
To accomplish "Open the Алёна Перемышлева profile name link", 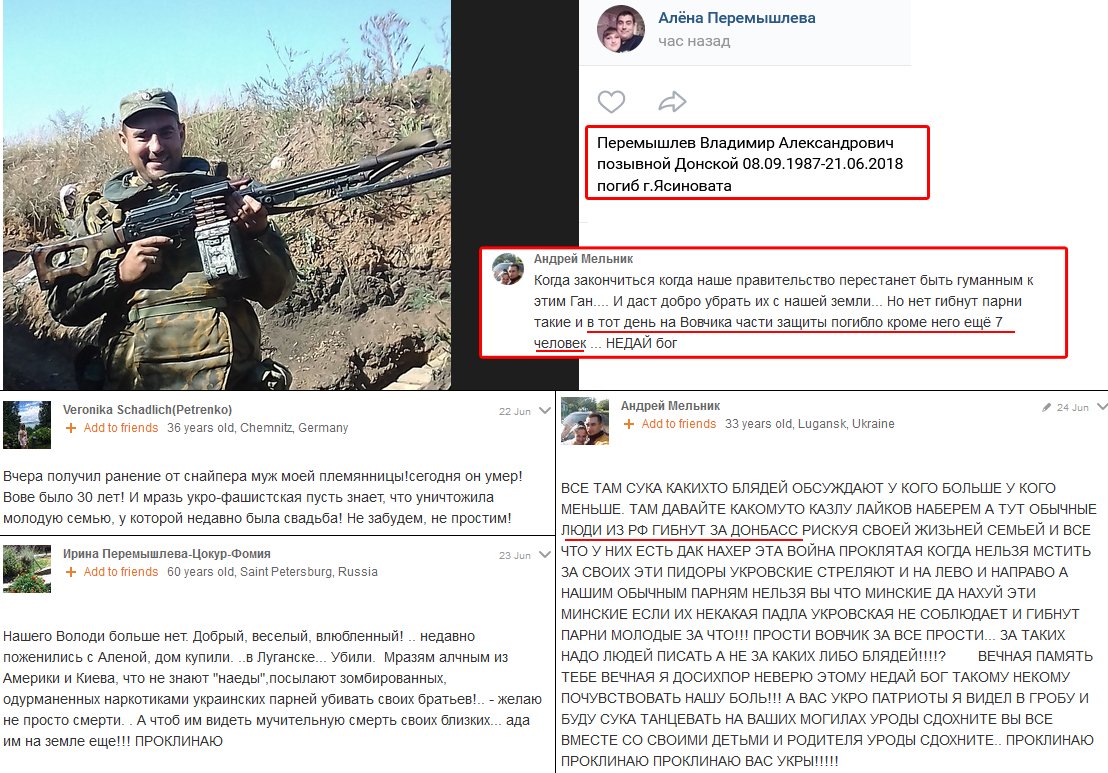I will pyautogui.click(x=737, y=18).
